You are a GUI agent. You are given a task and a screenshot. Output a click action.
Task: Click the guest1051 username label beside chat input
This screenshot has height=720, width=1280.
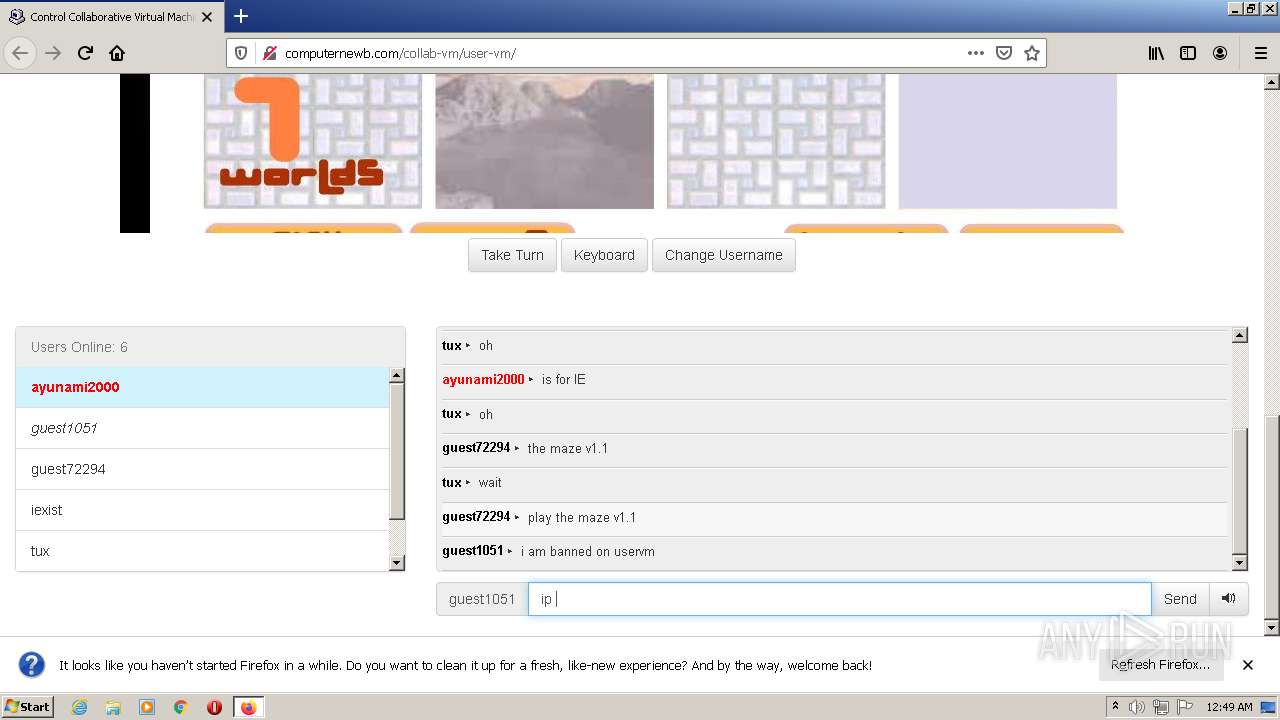coord(482,599)
